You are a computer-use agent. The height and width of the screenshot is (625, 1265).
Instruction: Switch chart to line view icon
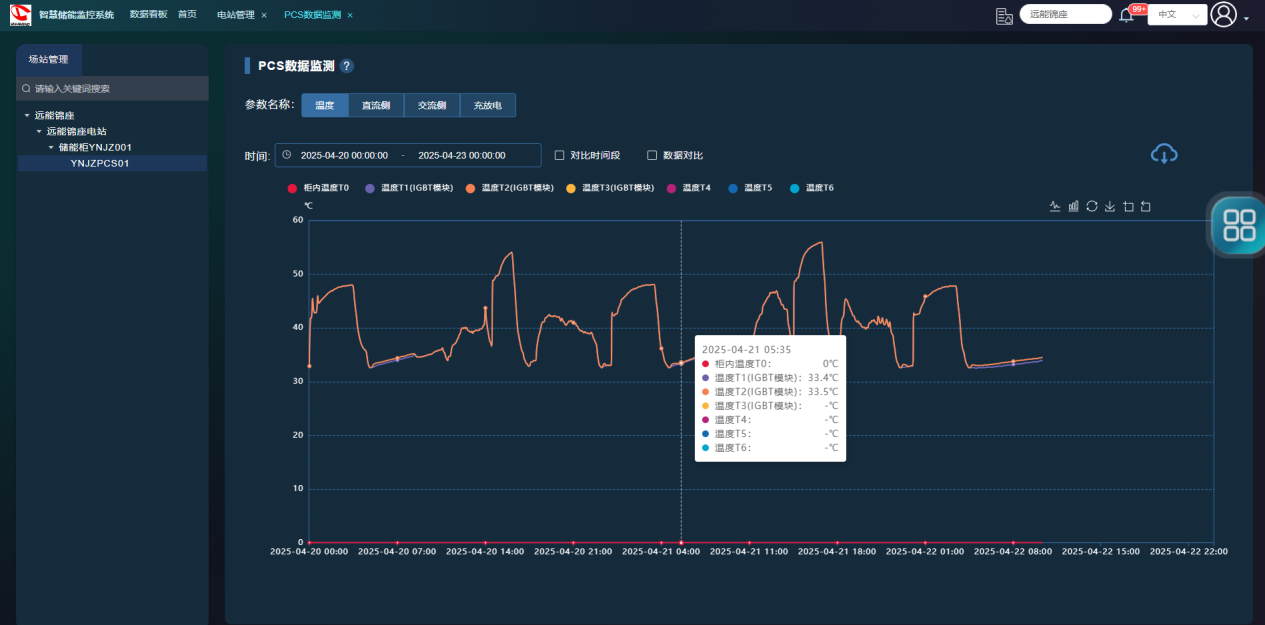tap(1054, 207)
